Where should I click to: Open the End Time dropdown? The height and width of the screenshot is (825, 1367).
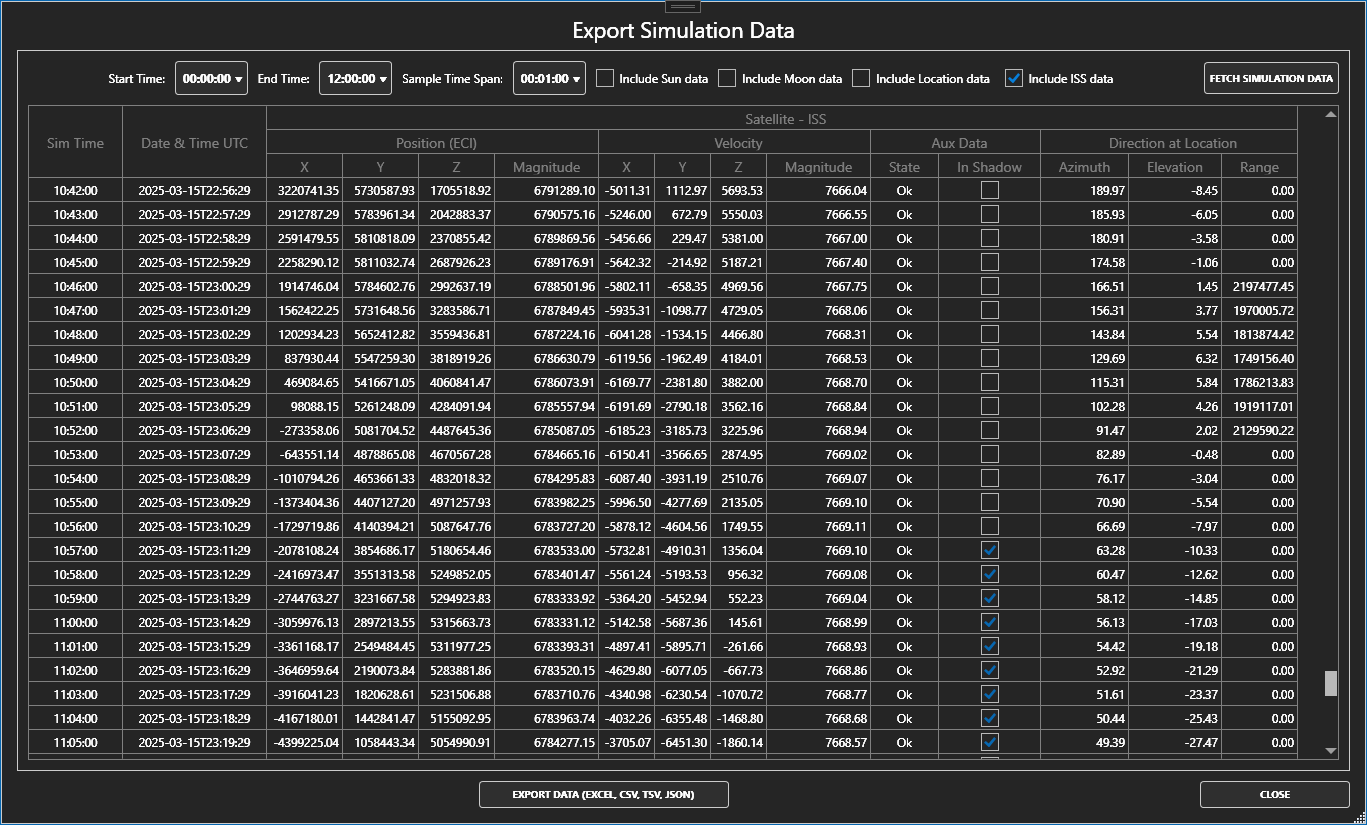[355, 78]
